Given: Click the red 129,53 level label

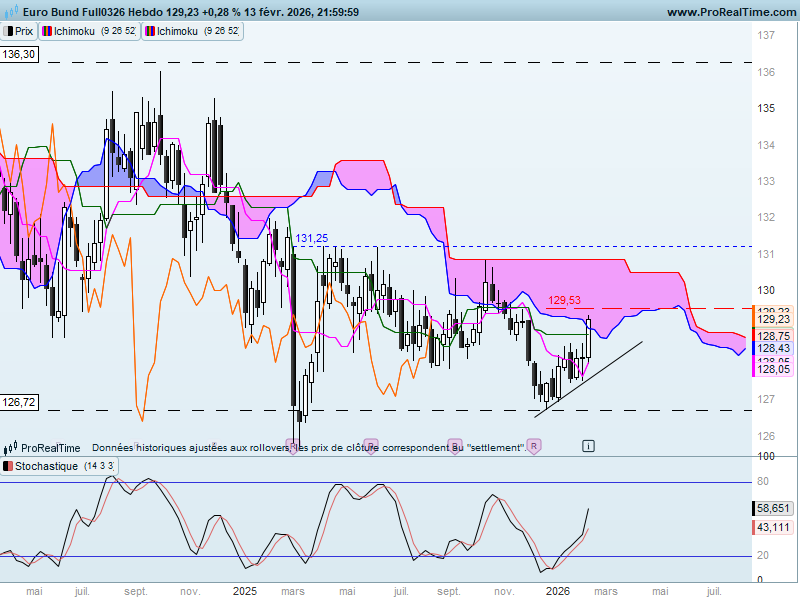Looking at the screenshot, I should click(x=564, y=300).
